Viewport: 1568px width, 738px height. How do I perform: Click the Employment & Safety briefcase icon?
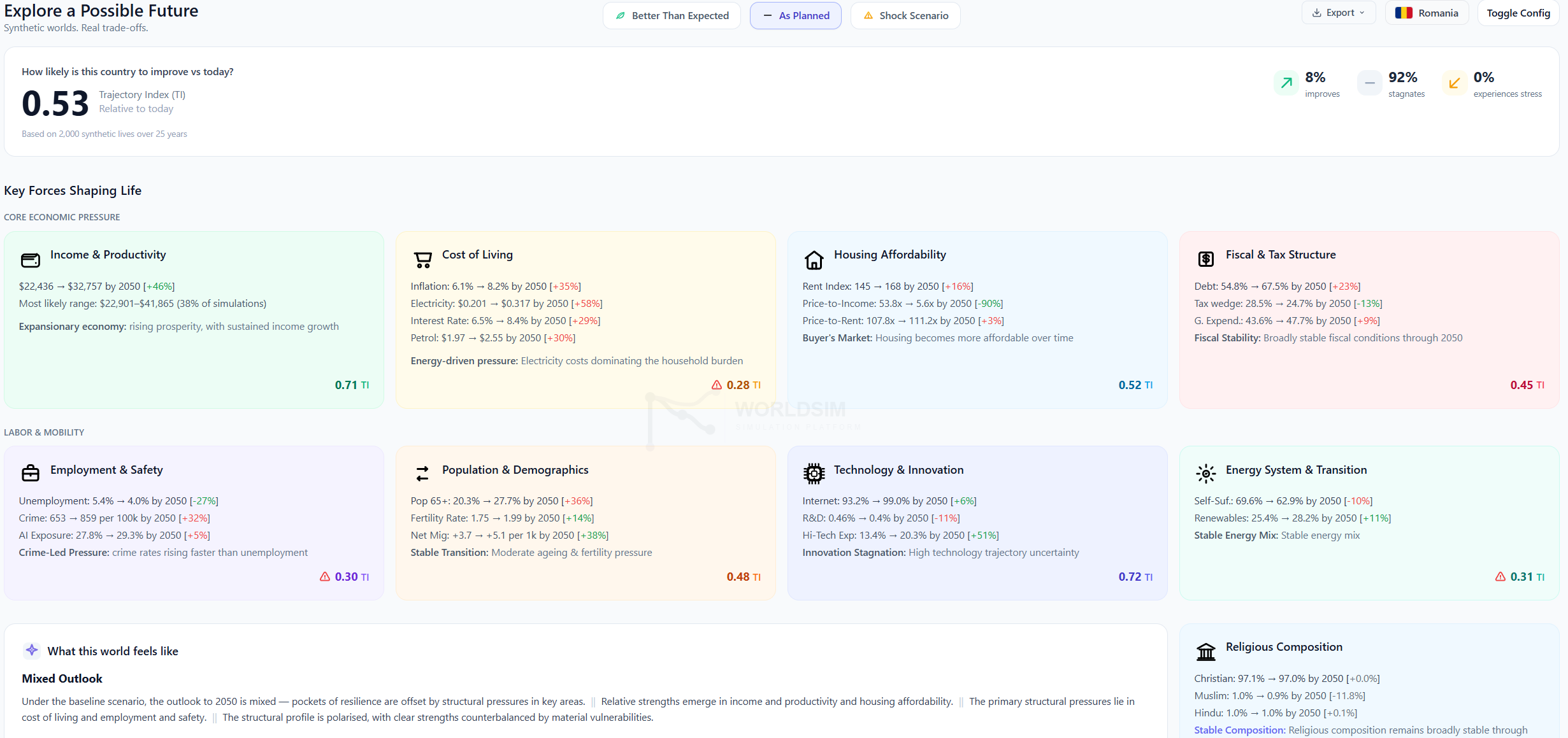point(31,473)
